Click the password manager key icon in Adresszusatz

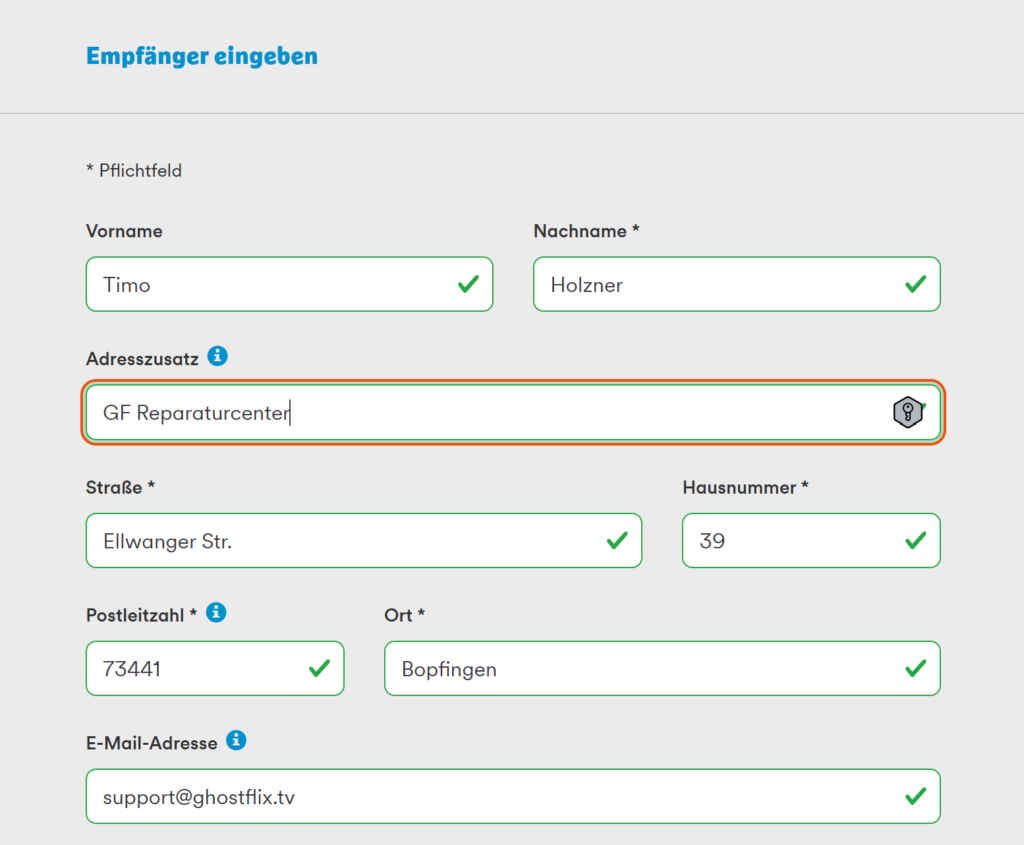(906, 412)
